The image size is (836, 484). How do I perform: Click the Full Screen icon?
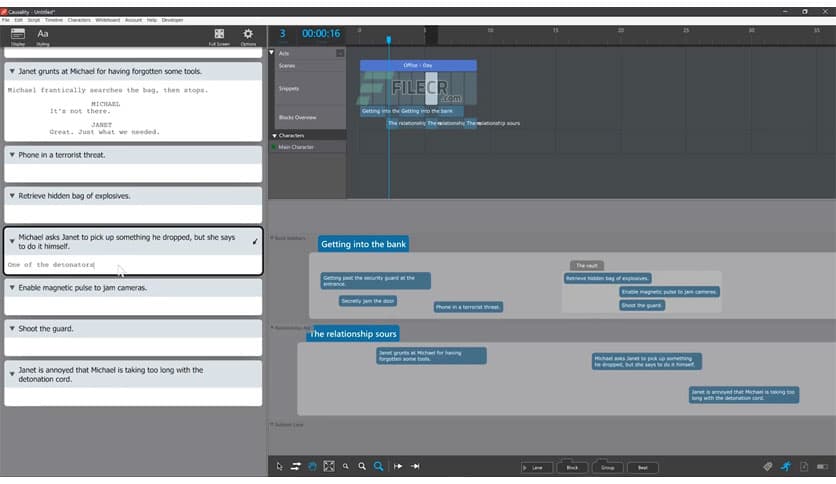219,35
